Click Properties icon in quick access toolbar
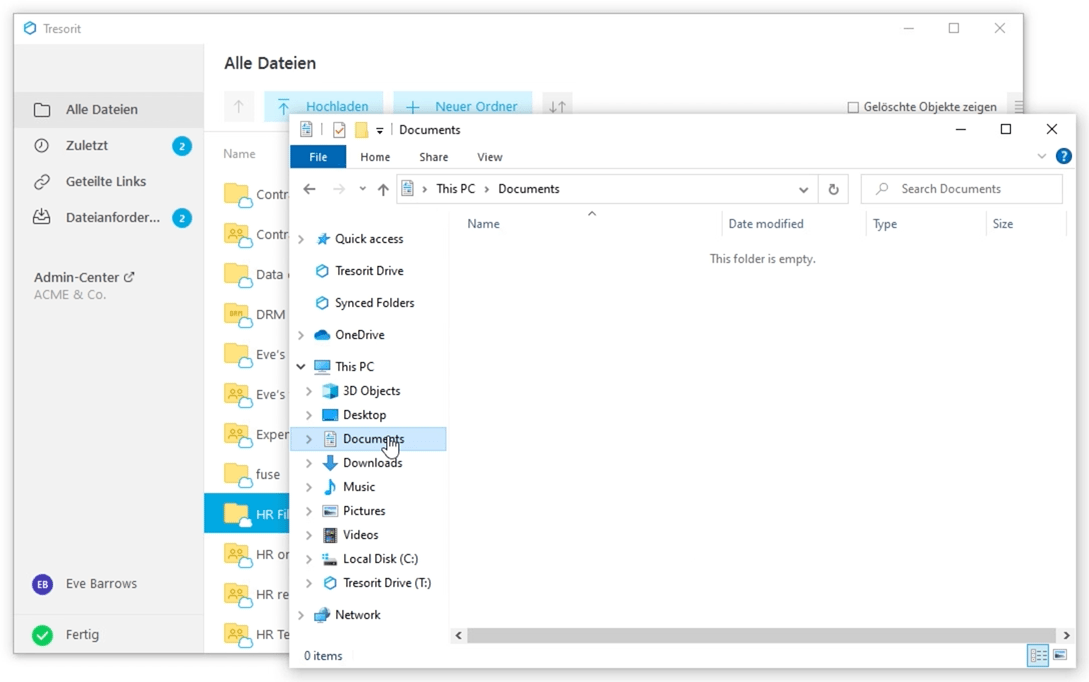 [x=339, y=130]
